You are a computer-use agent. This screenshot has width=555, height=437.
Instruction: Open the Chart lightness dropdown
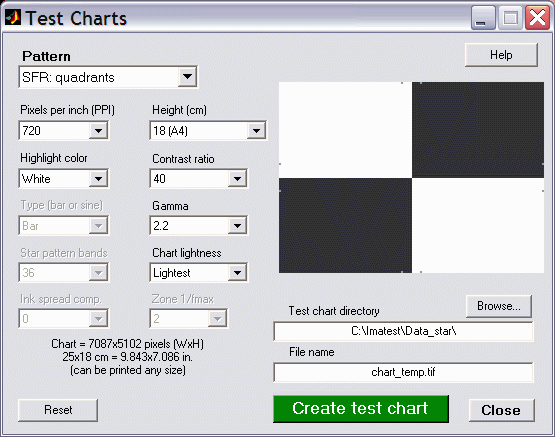pos(199,272)
